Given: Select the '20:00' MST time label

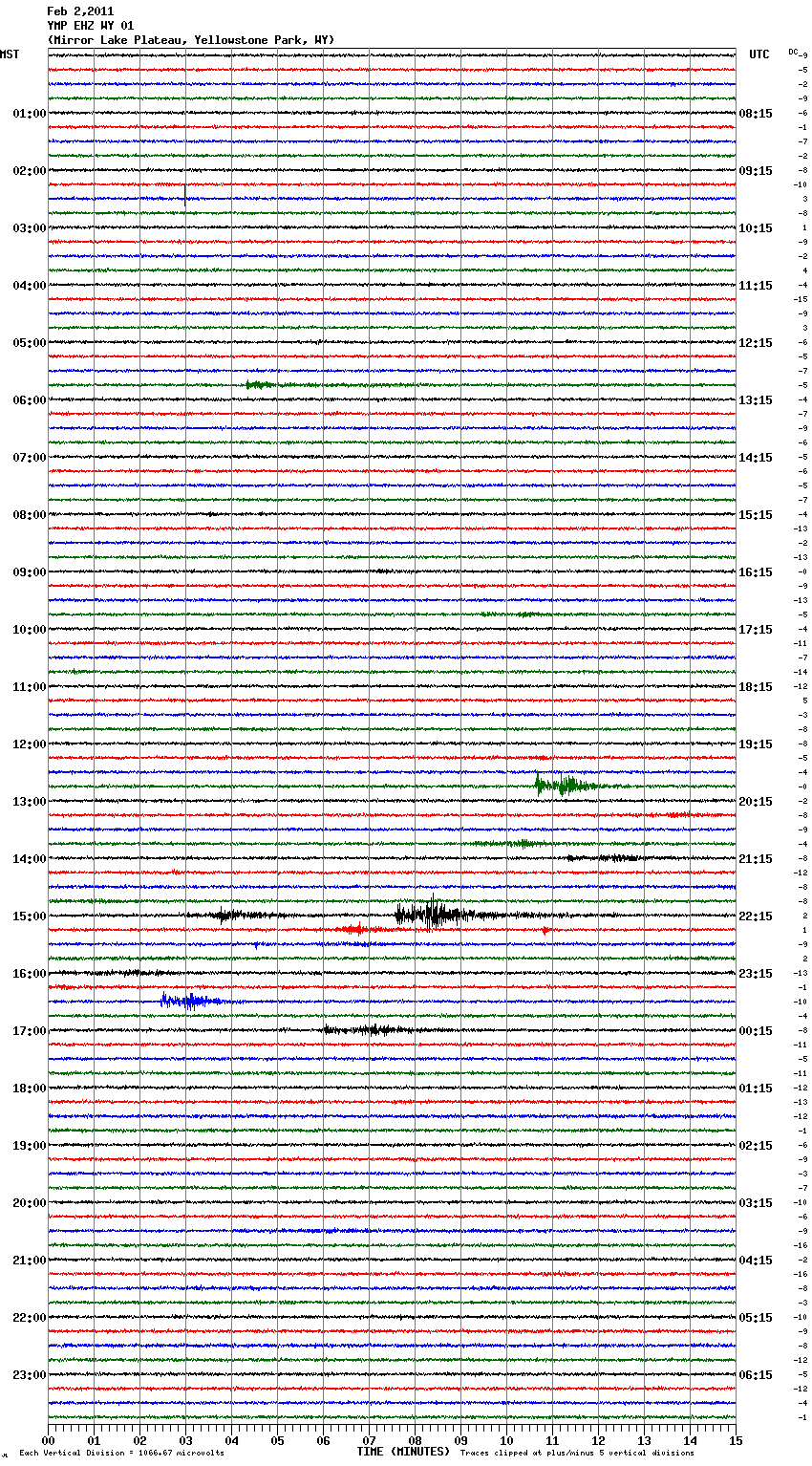Looking at the screenshot, I should click(30, 1203).
